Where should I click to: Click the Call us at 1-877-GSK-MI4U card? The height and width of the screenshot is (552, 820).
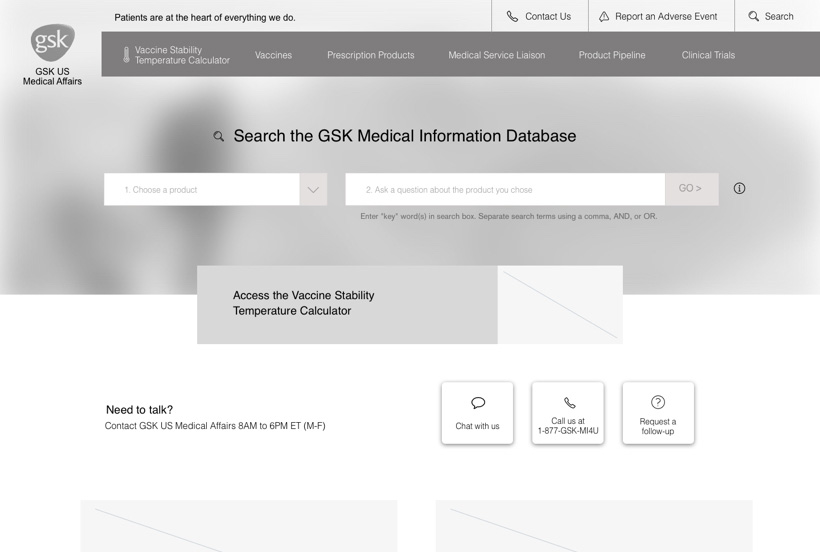click(568, 413)
